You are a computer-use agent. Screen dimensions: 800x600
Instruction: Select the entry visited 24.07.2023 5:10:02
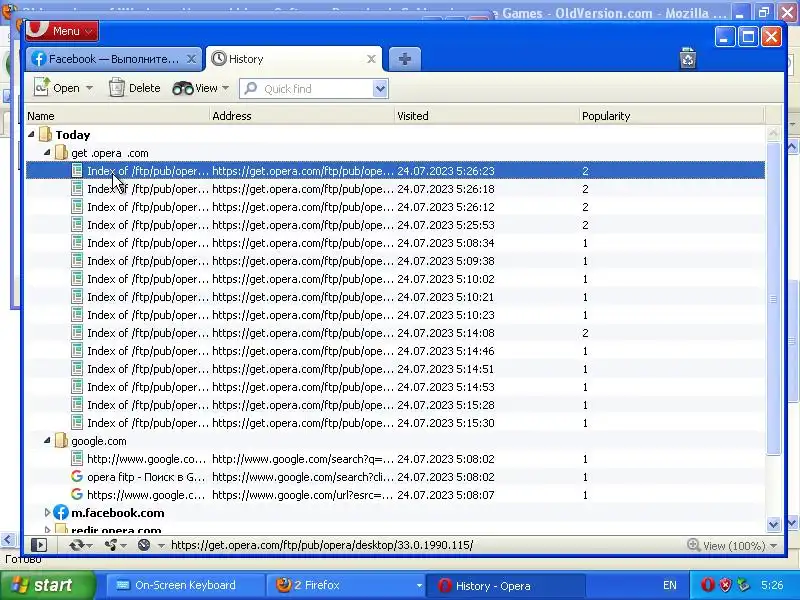395,279
